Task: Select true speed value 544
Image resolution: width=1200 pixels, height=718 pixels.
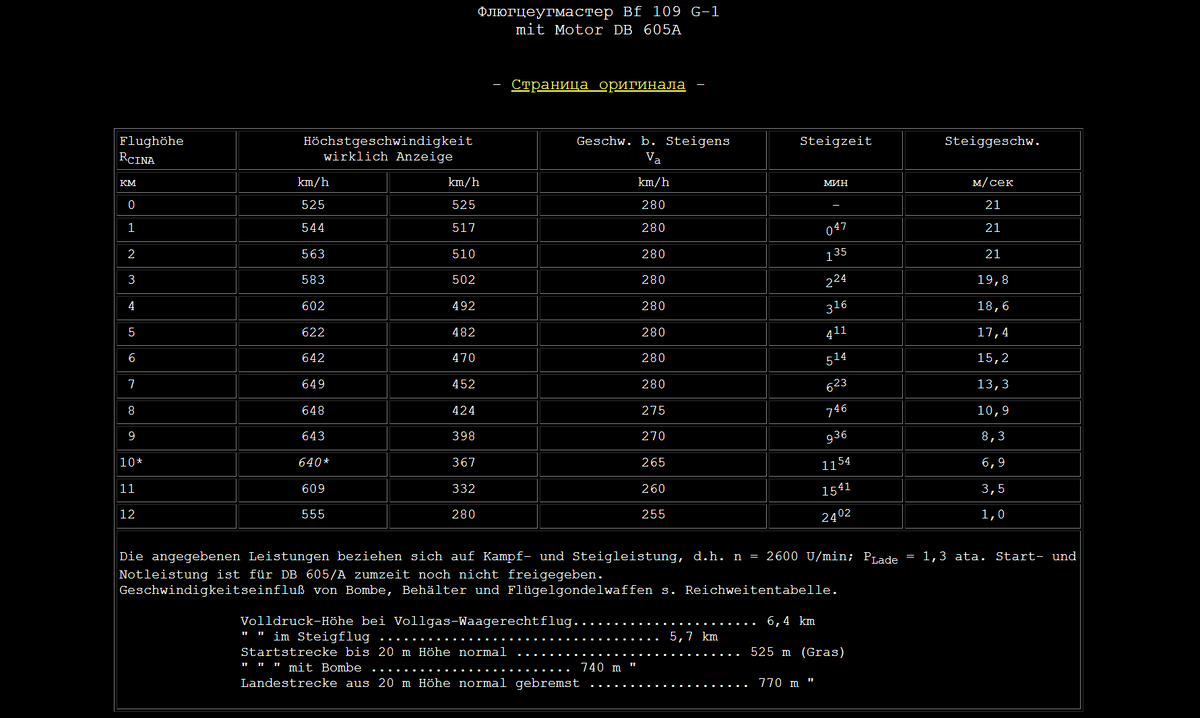Action: (x=312, y=229)
